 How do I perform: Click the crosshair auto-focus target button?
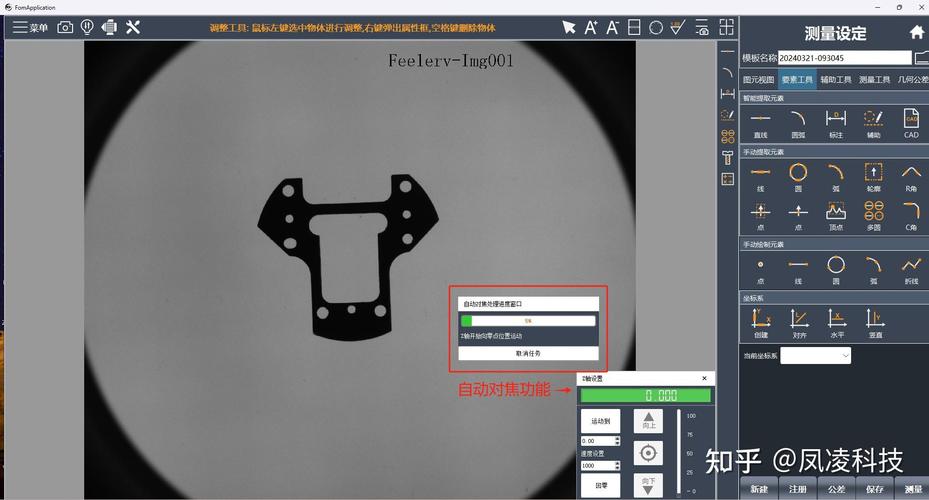tap(648, 453)
